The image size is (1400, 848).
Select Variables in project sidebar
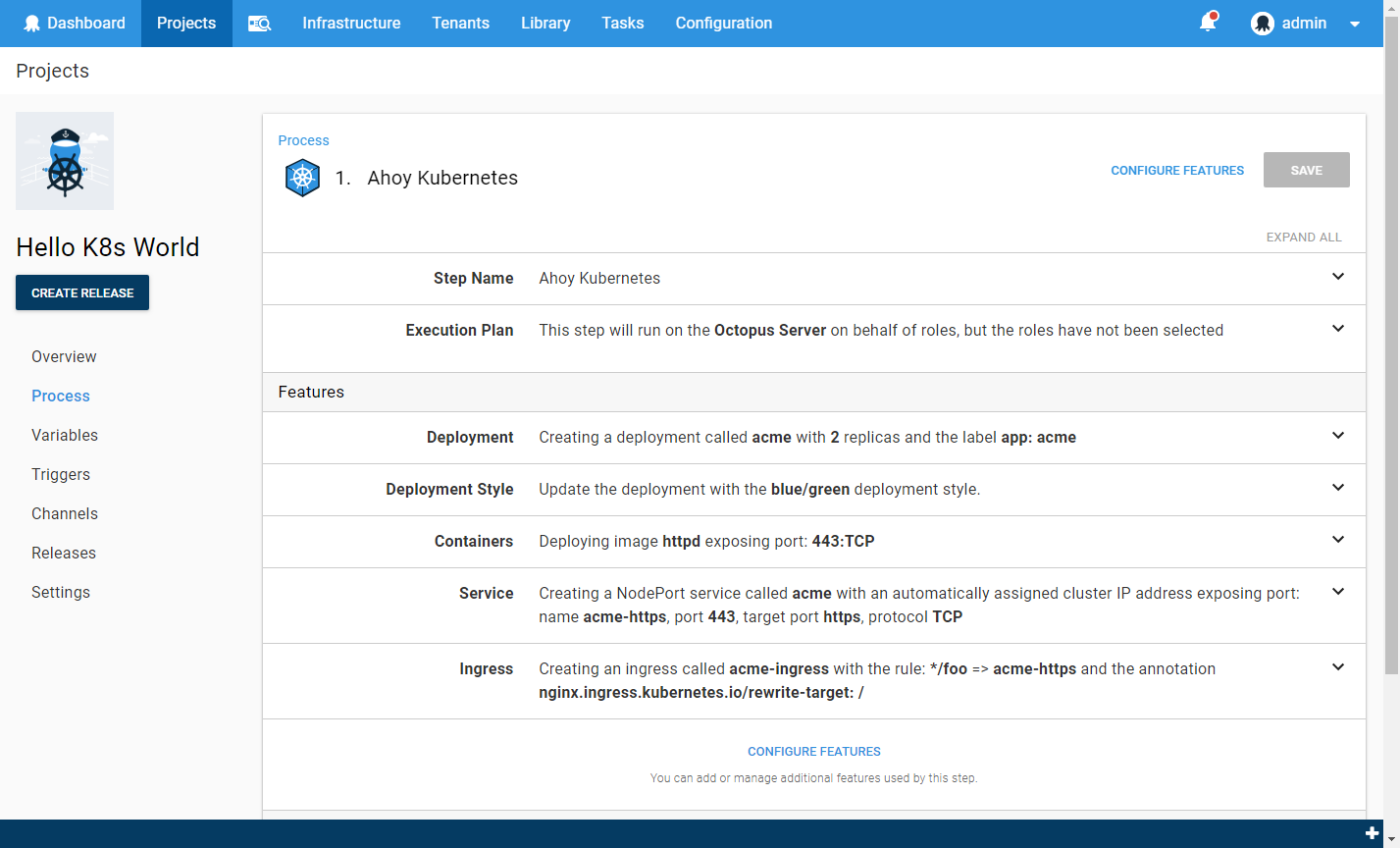[x=65, y=435]
